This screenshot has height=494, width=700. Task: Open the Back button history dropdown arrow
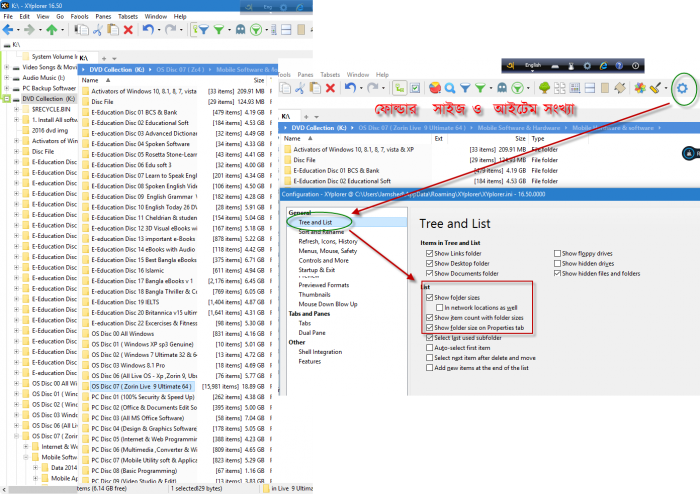(x=18, y=30)
